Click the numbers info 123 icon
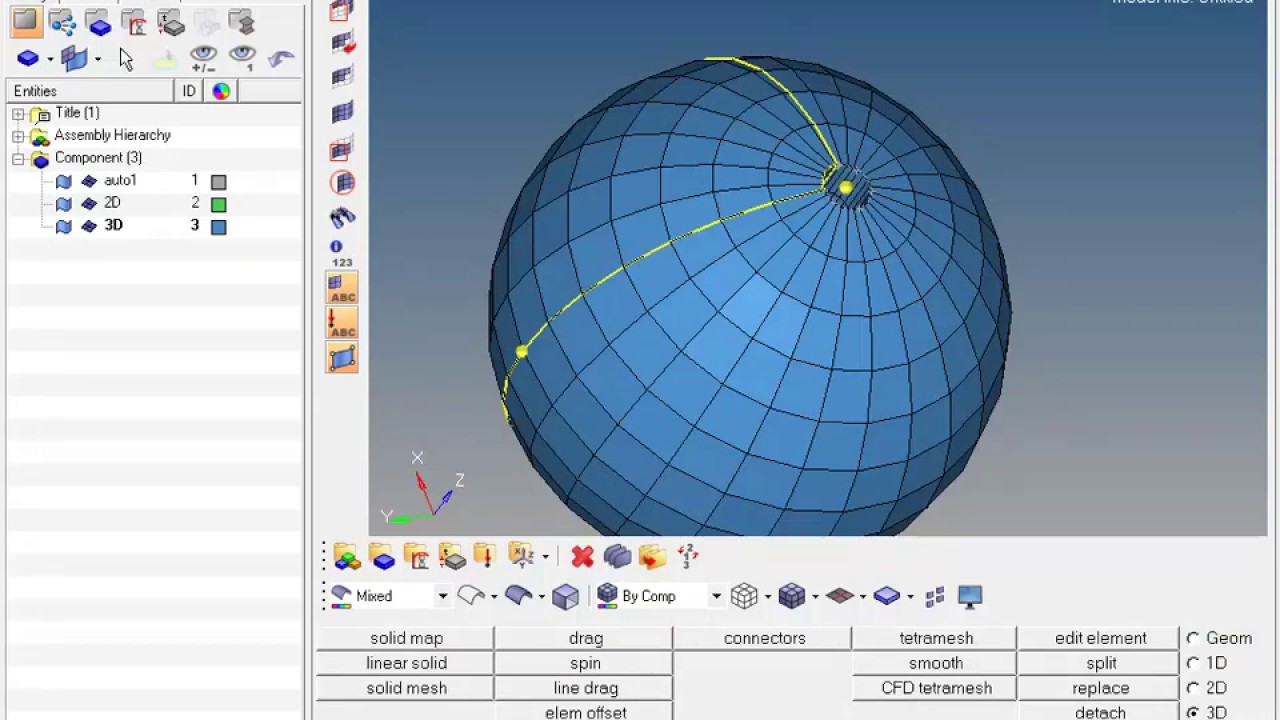Image resolution: width=1280 pixels, height=720 pixels. point(342,253)
